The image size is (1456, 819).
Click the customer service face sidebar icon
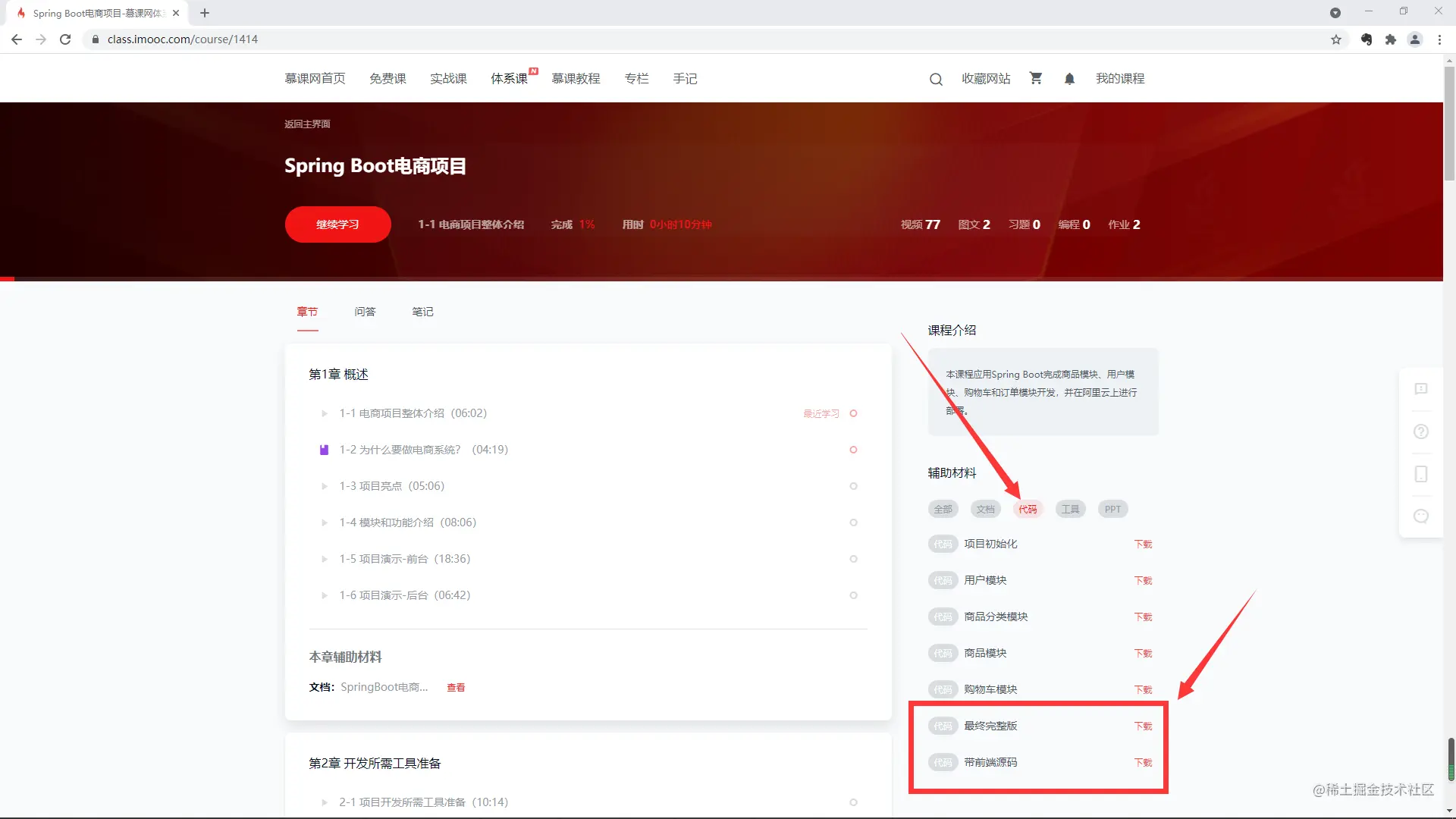1421,516
